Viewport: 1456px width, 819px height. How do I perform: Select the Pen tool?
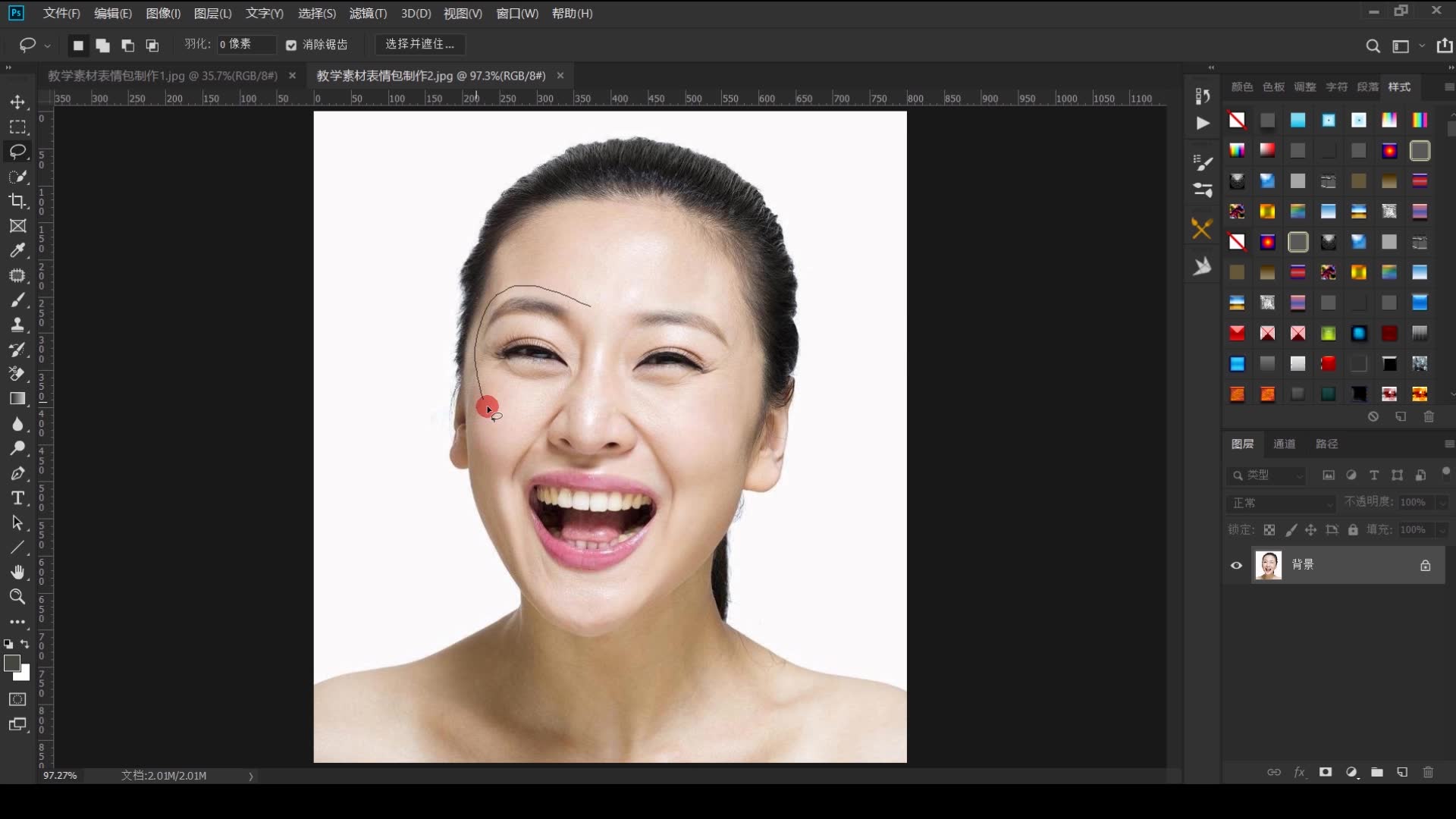coord(17,473)
